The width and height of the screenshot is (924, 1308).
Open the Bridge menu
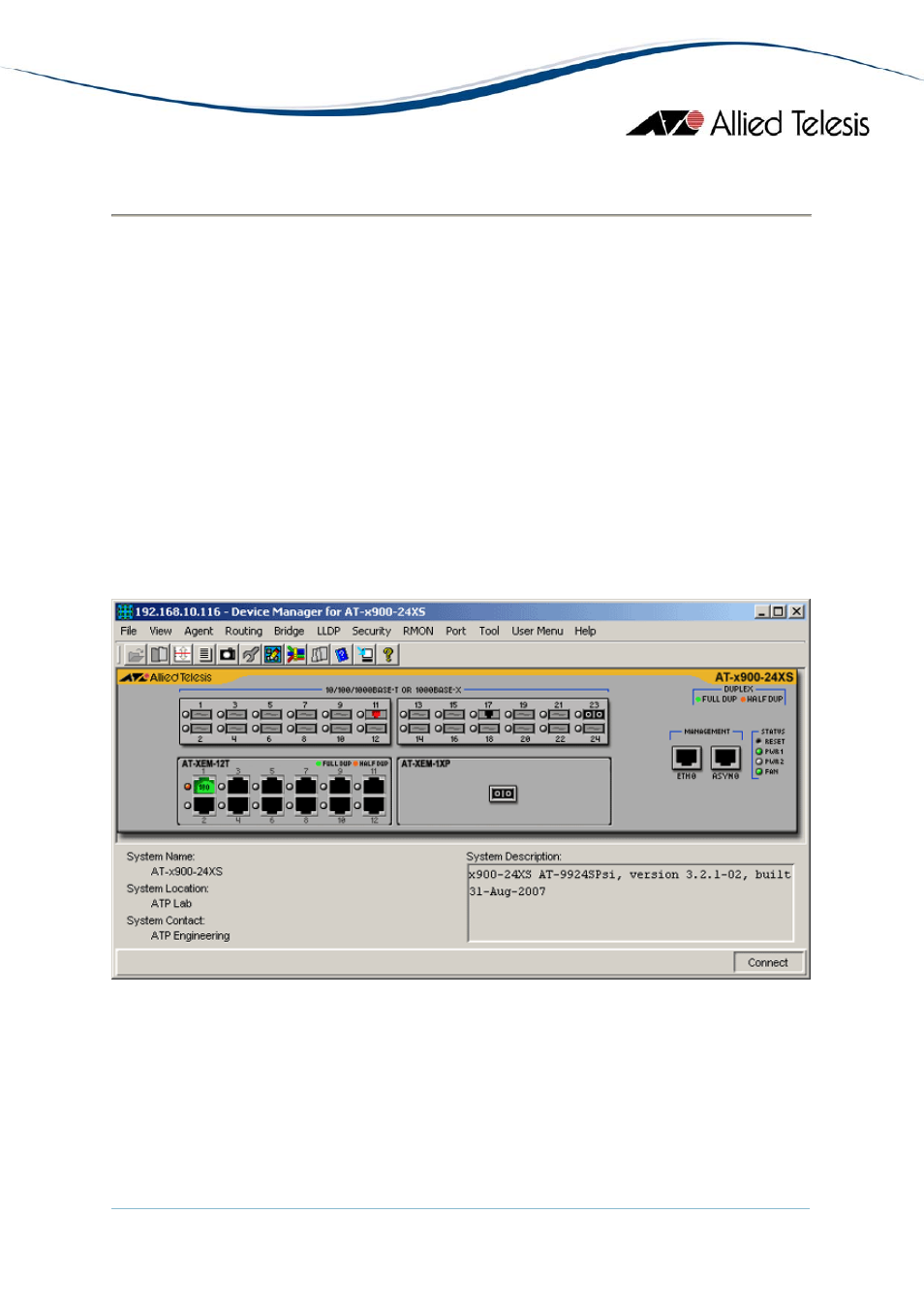click(x=289, y=631)
